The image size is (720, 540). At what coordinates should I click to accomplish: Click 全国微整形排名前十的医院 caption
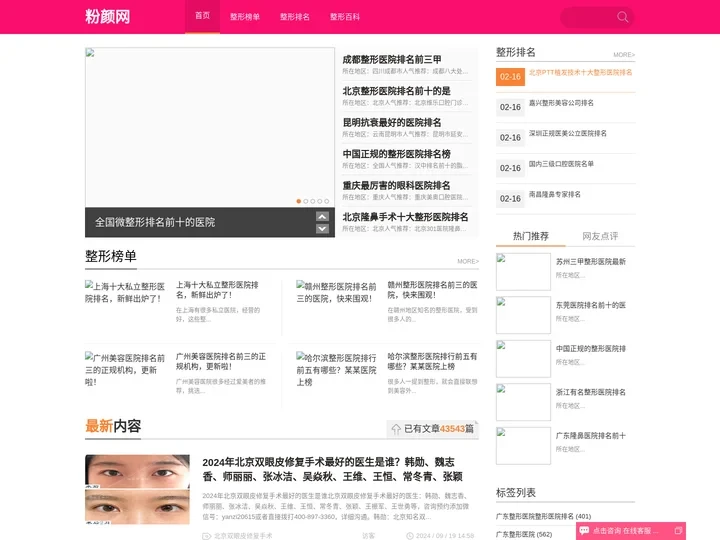click(x=155, y=222)
